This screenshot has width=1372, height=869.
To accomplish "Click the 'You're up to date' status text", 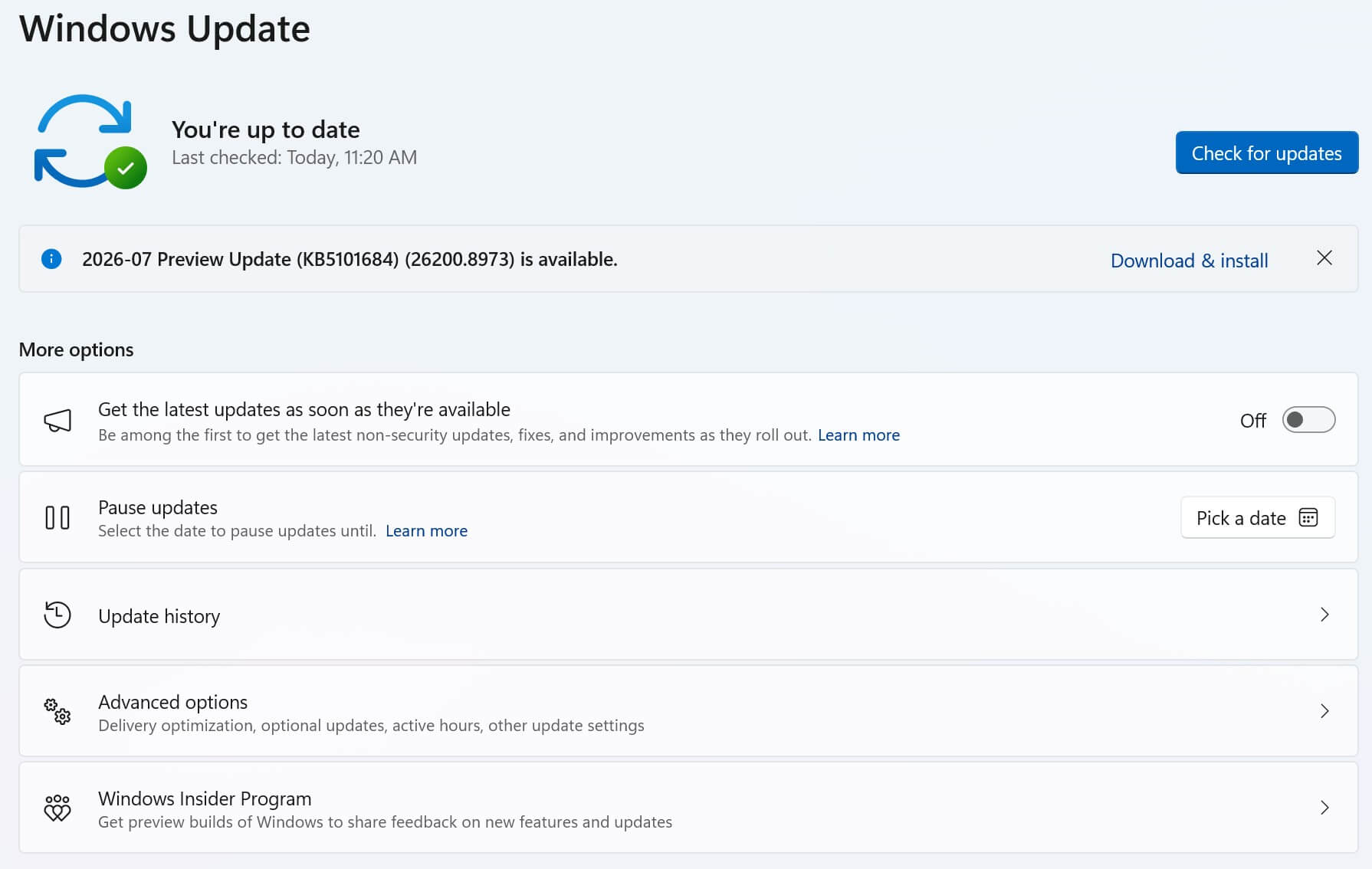I will (266, 130).
